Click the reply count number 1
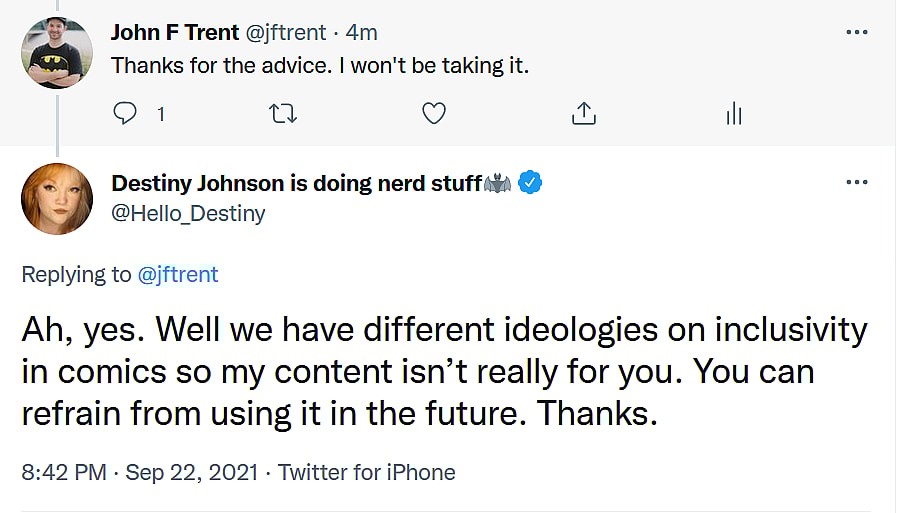This screenshot has height=513, width=897. coord(160,115)
